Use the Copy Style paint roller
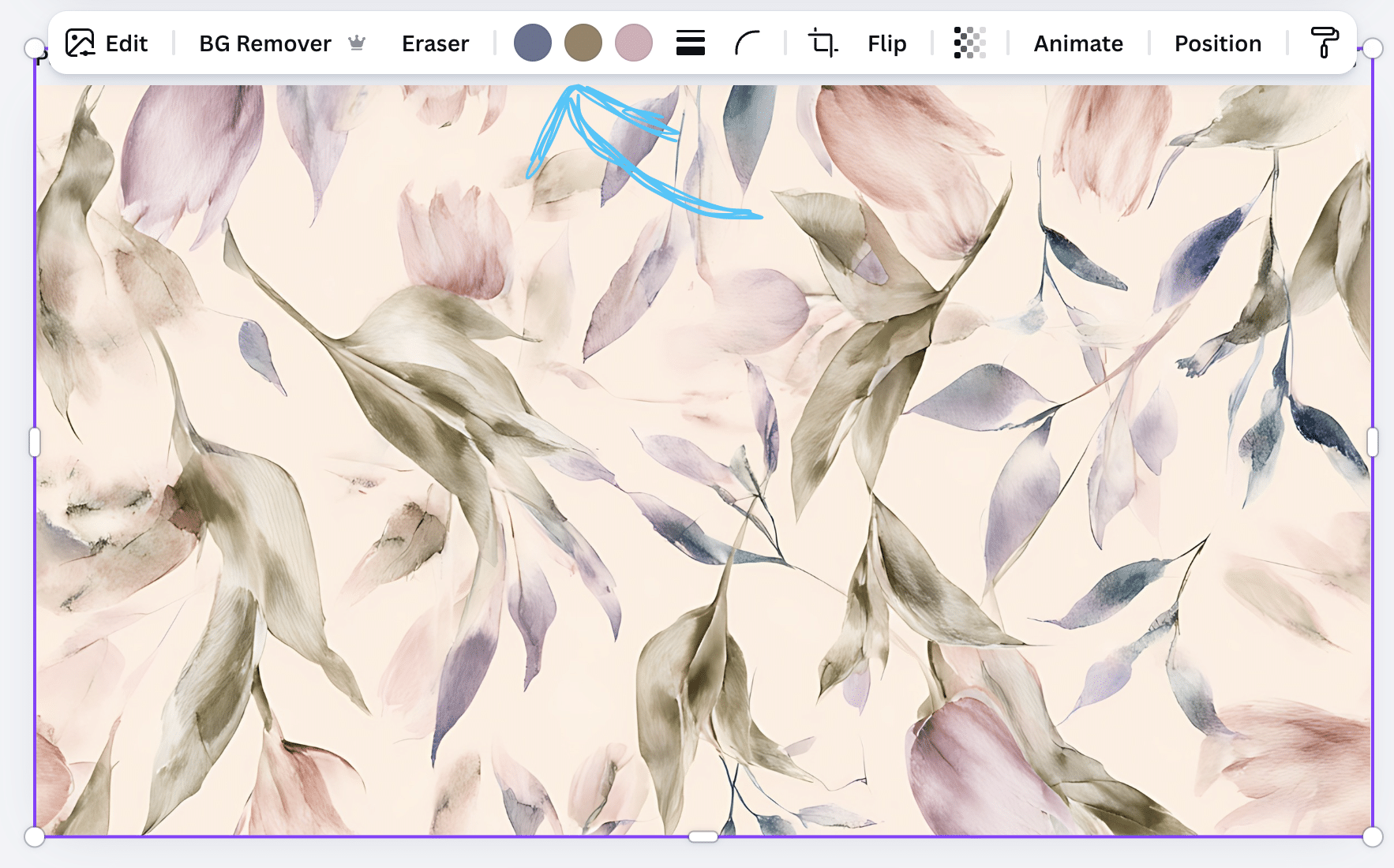 tap(1325, 43)
